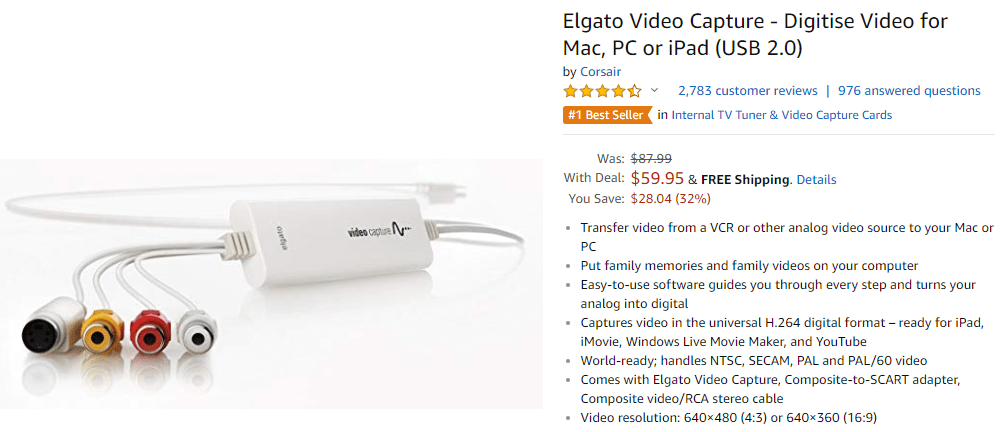Click the shipping Details link
This screenshot has height=432, width=1004.
point(816,180)
